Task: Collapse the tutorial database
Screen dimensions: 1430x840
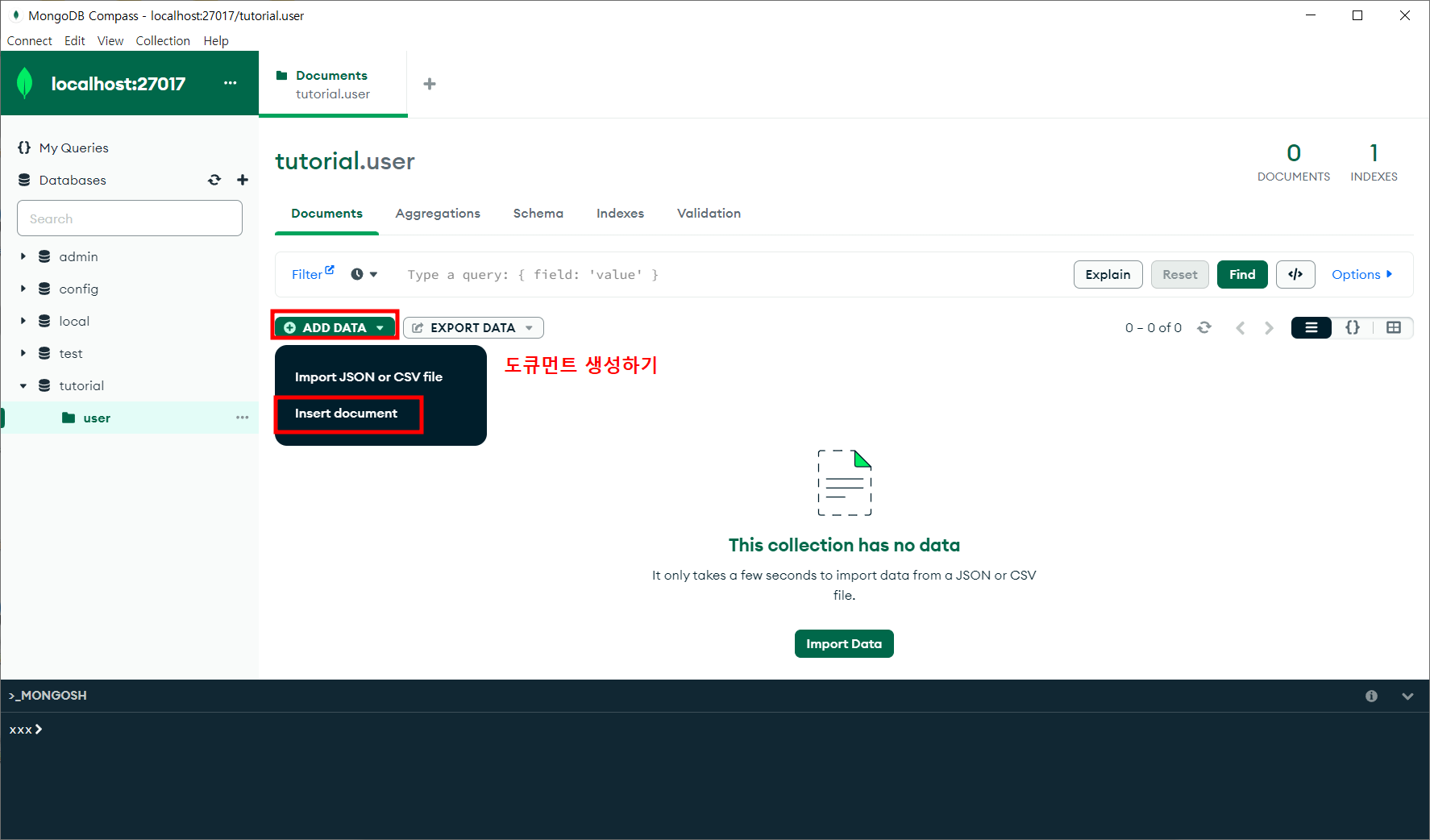Action: tap(23, 385)
